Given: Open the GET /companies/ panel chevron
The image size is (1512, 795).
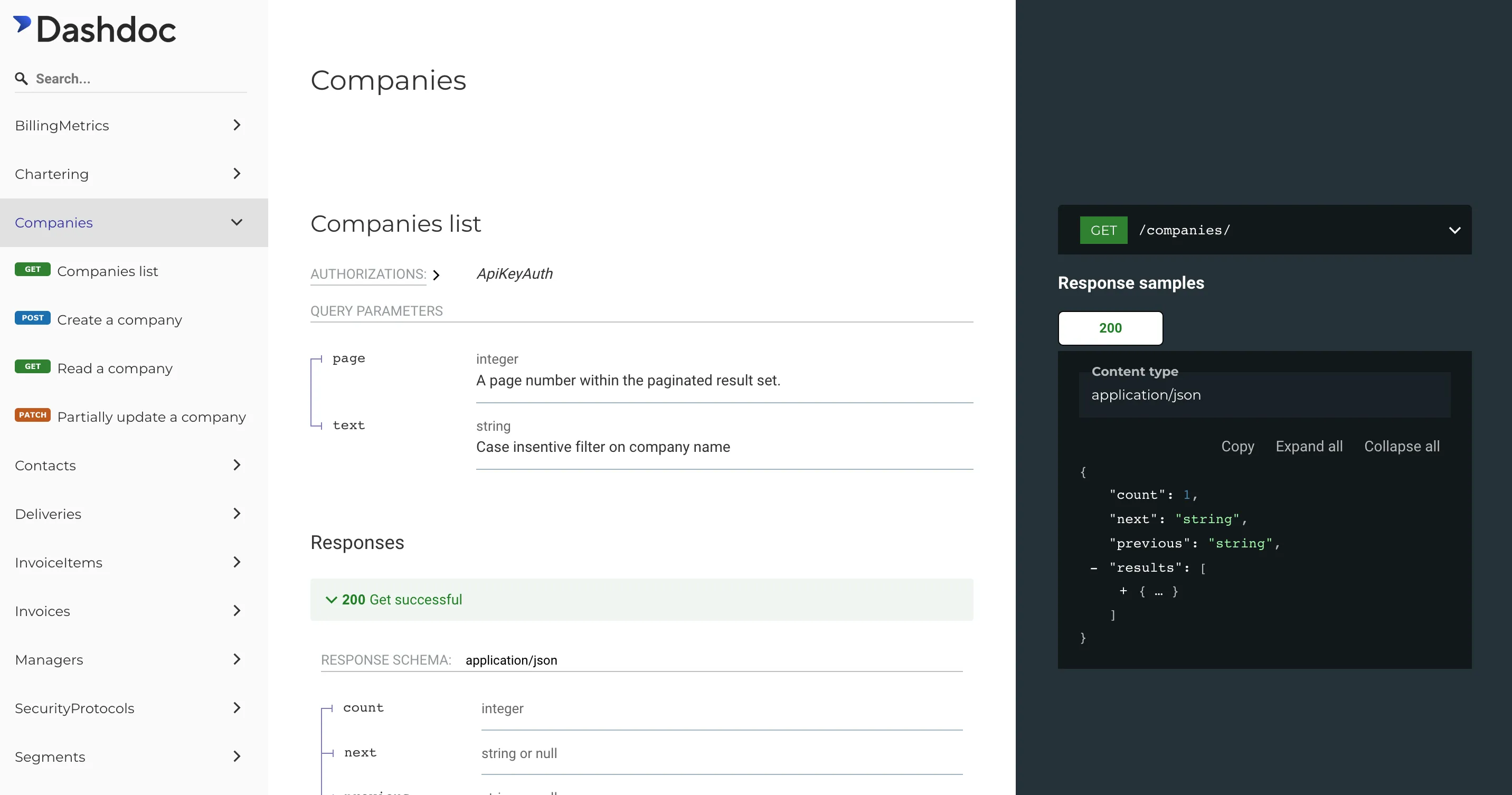Looking at the screenshot, I should click(x=1454, y=230).
